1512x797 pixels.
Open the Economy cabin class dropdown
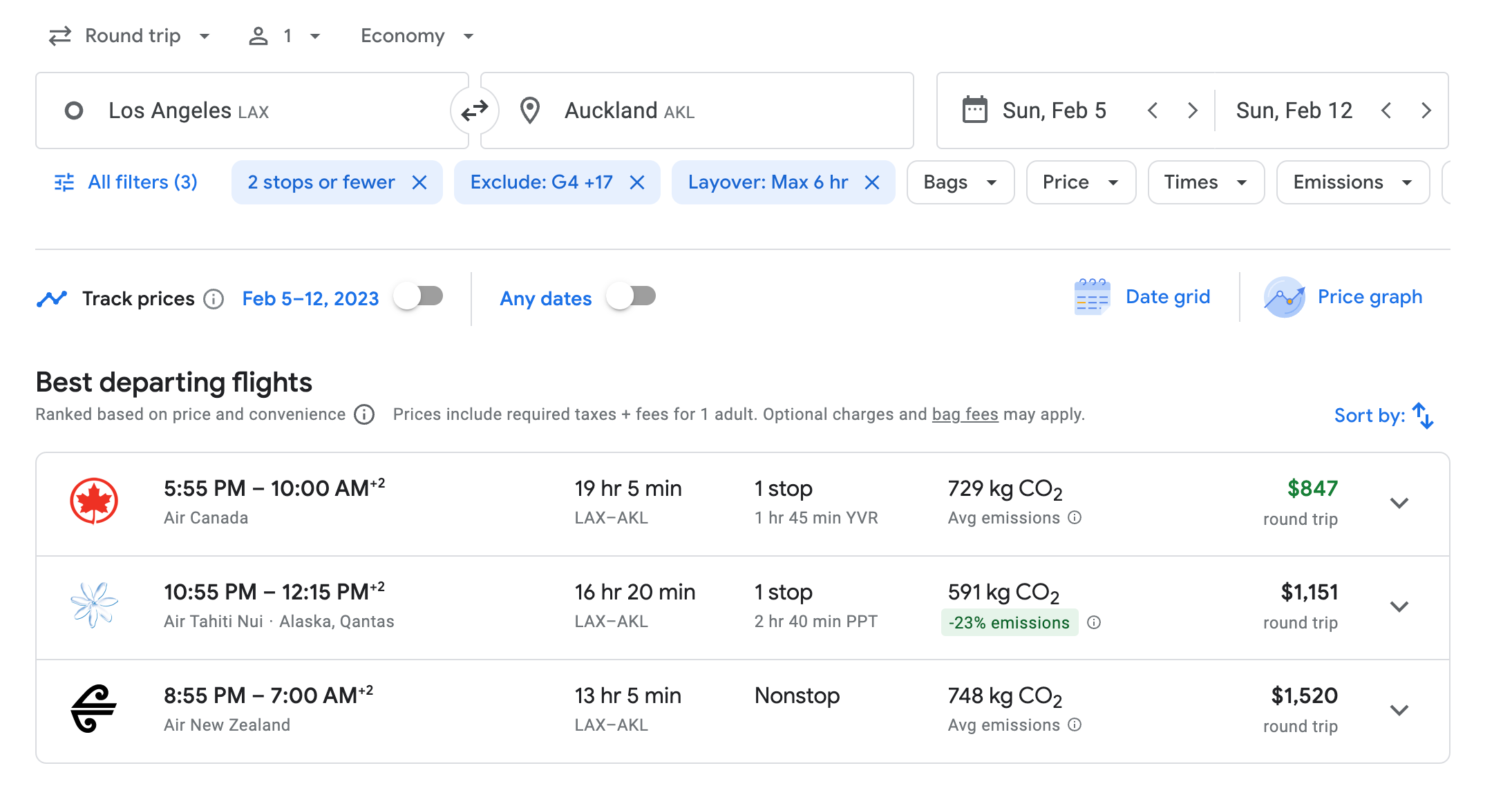pos(417,36)
